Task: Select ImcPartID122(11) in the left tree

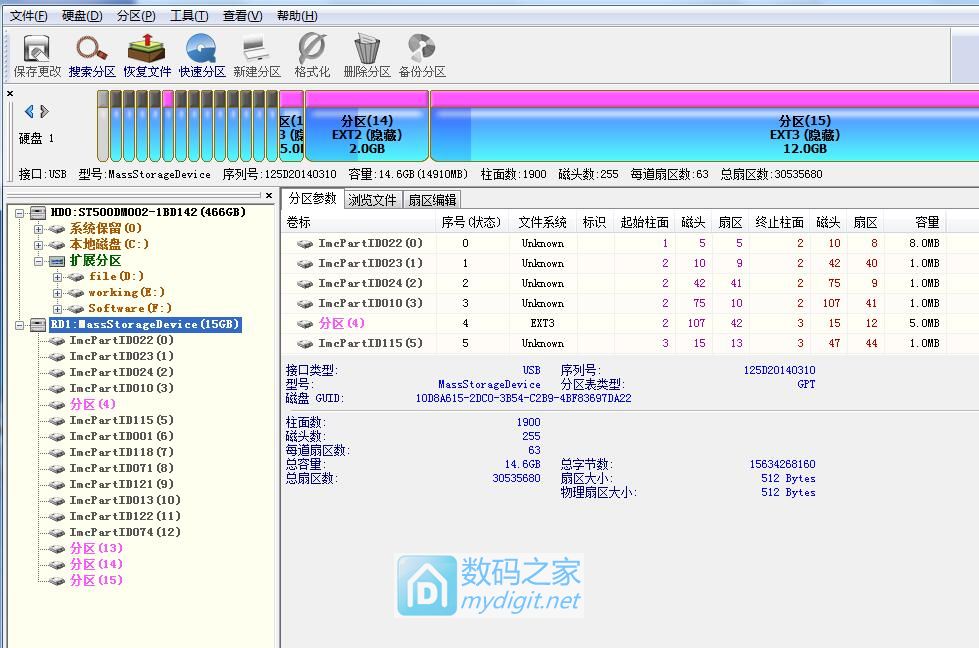Action: pyautogui.click(x=125, y=516)
